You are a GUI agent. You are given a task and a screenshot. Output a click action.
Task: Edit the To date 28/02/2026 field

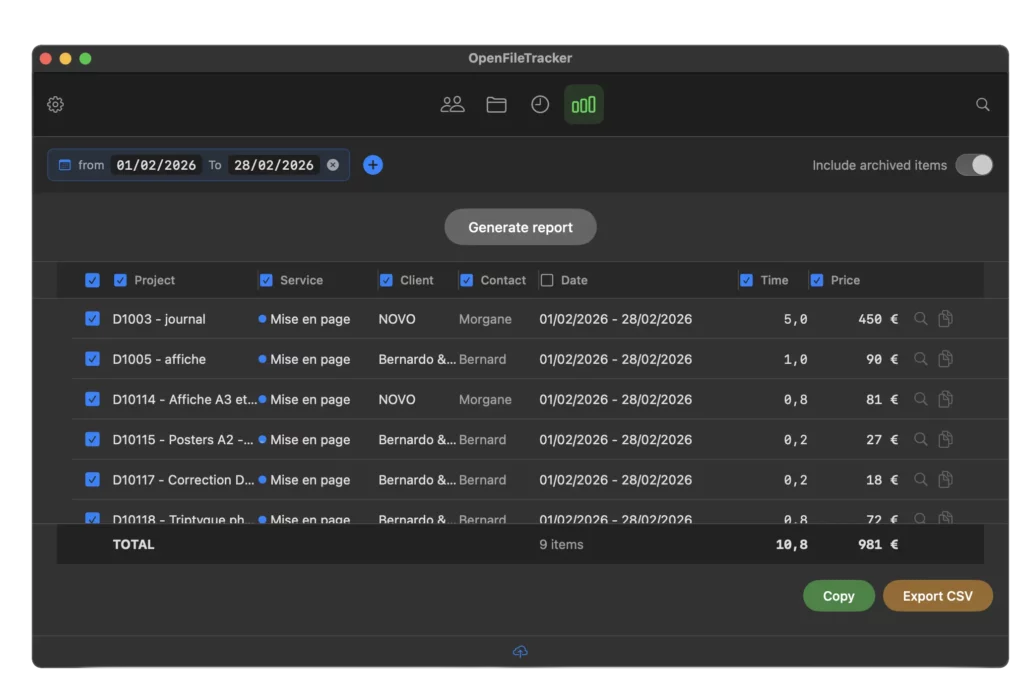click(x=274, y=165)
